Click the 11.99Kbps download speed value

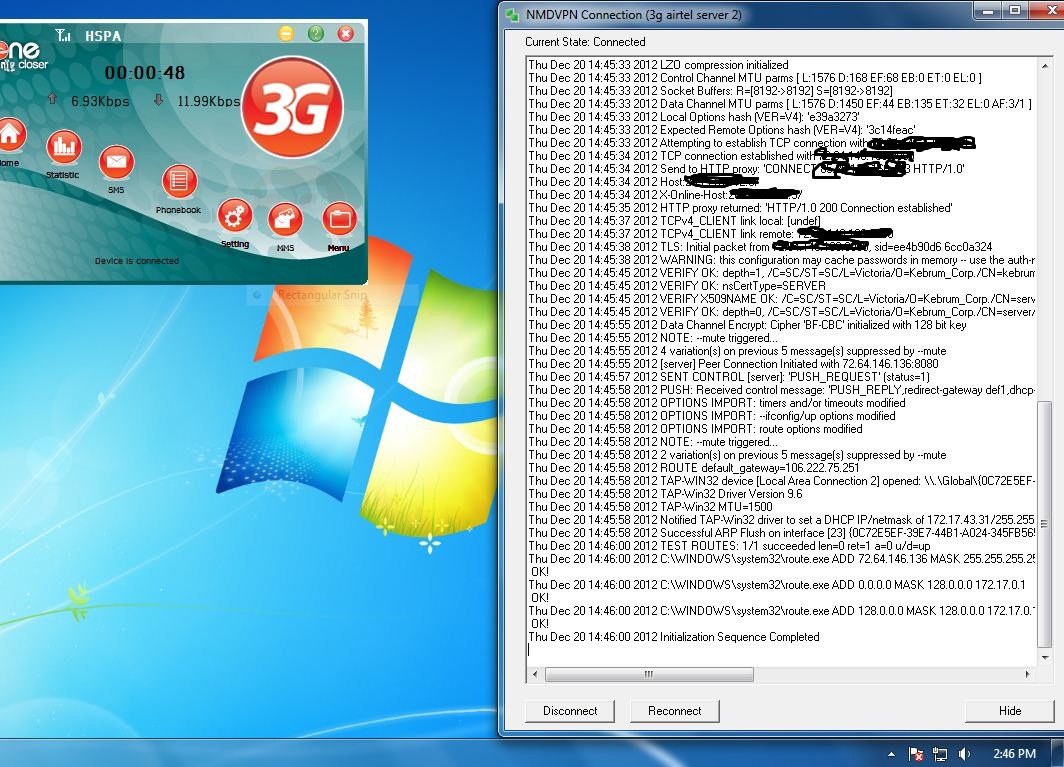(208, 101)
